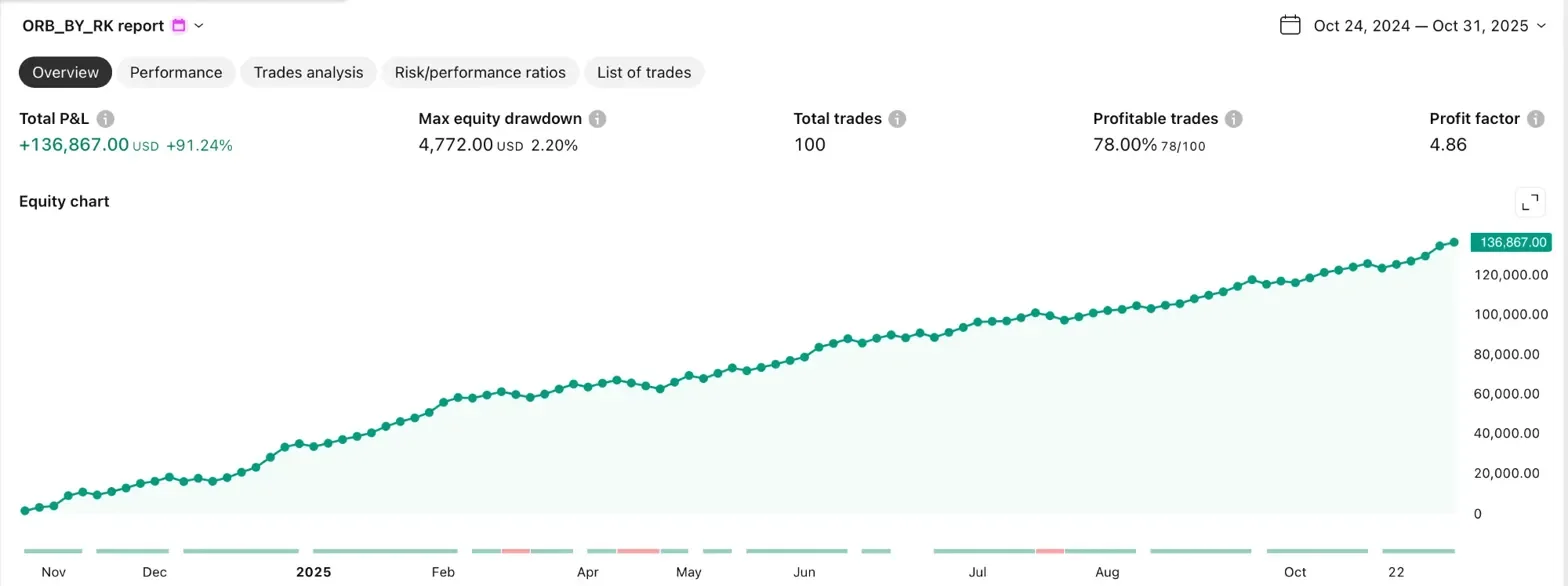Go to the List of trades tab
This screenshot has width=1568, height=586.
click(644, 72)
